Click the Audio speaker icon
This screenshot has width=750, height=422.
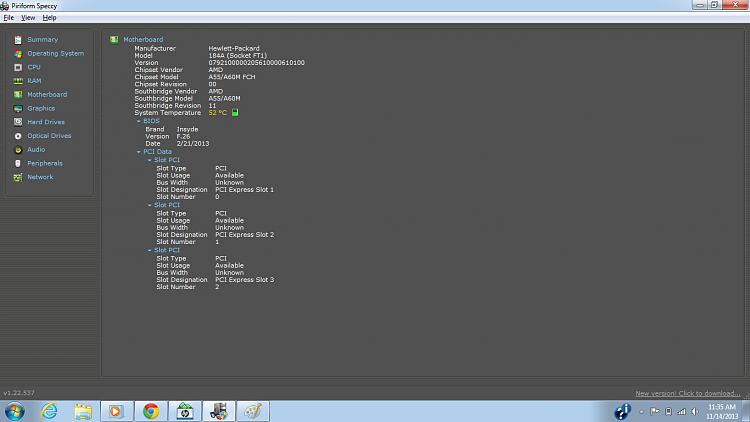coord(18,150)
